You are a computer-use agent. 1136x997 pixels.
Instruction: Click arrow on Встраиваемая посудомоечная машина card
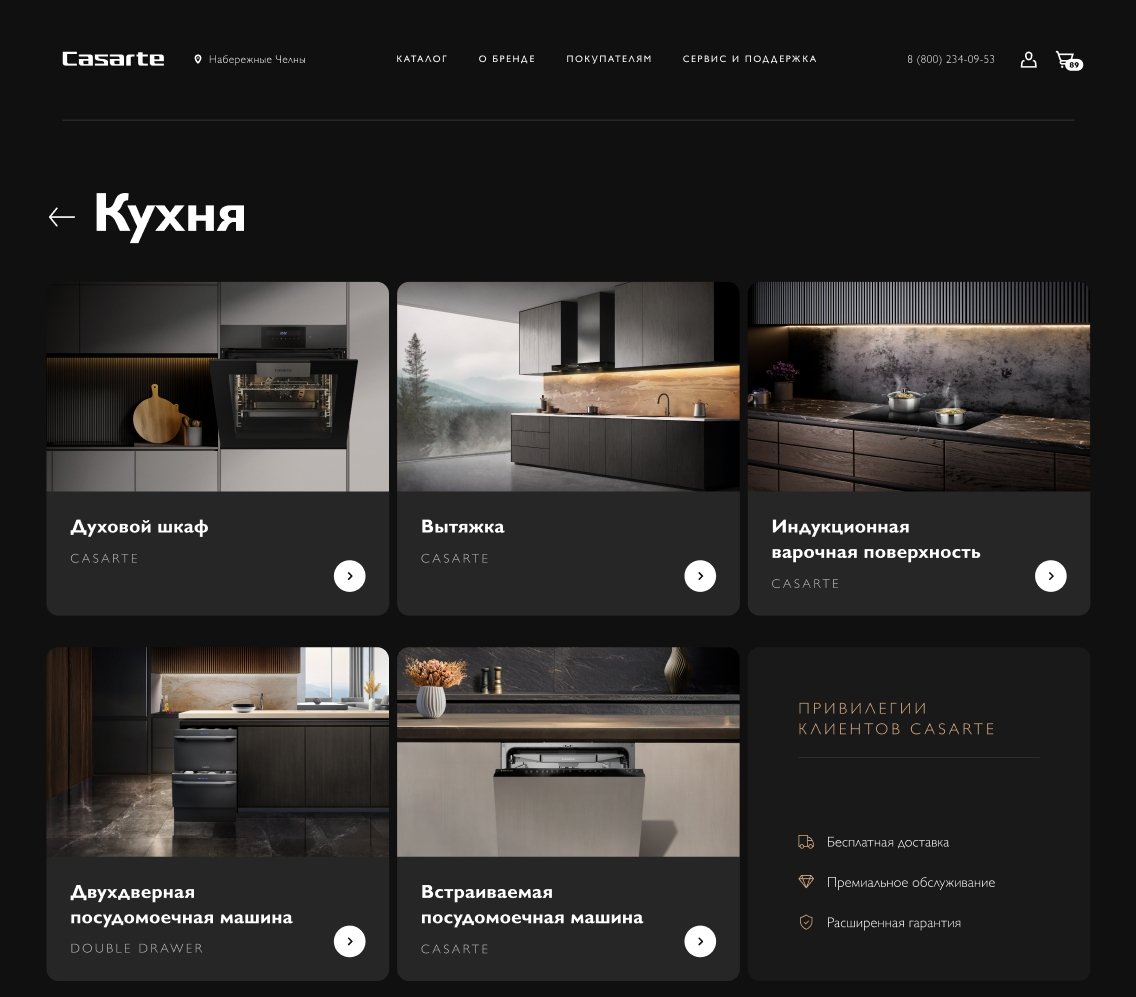[700, 941]
